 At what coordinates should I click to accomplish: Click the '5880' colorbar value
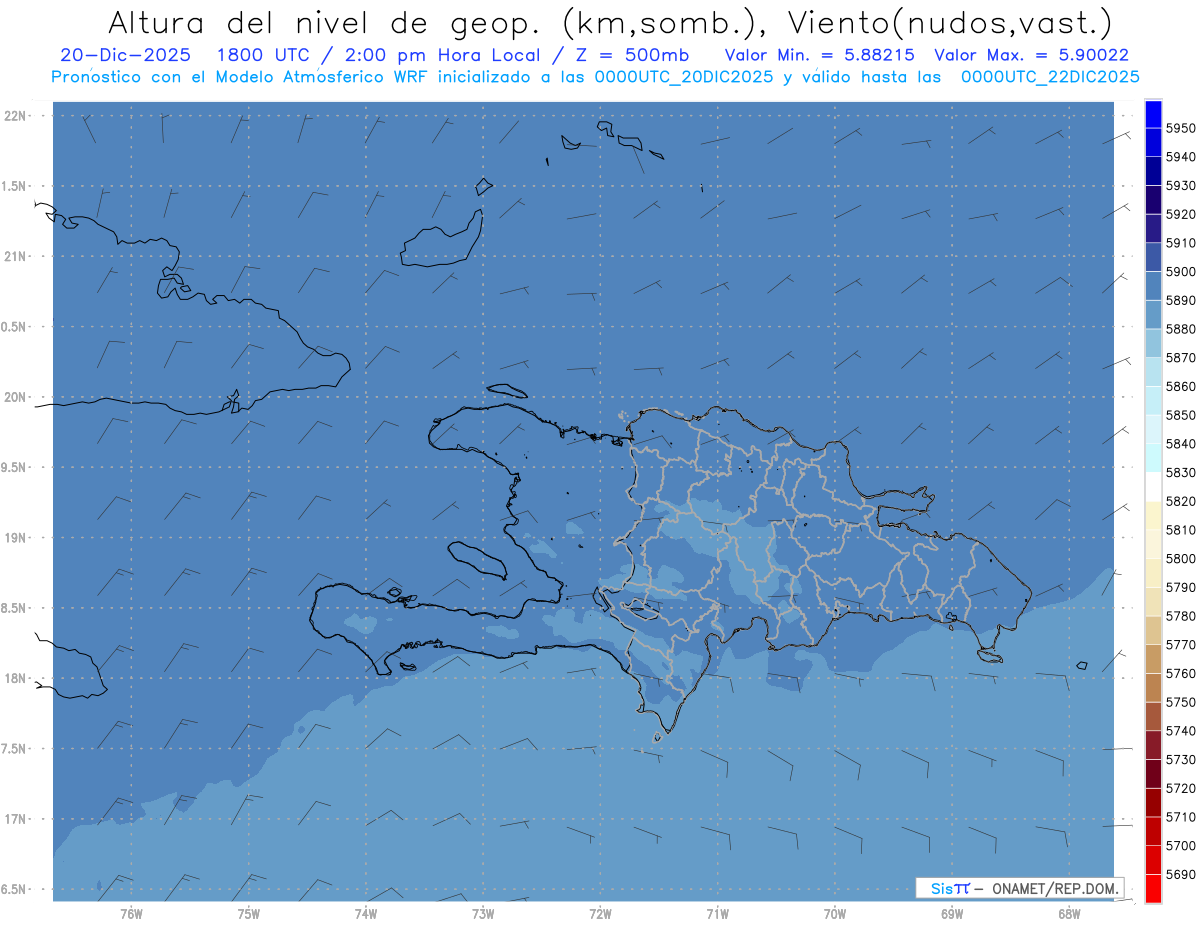[x=1181, y=329]
